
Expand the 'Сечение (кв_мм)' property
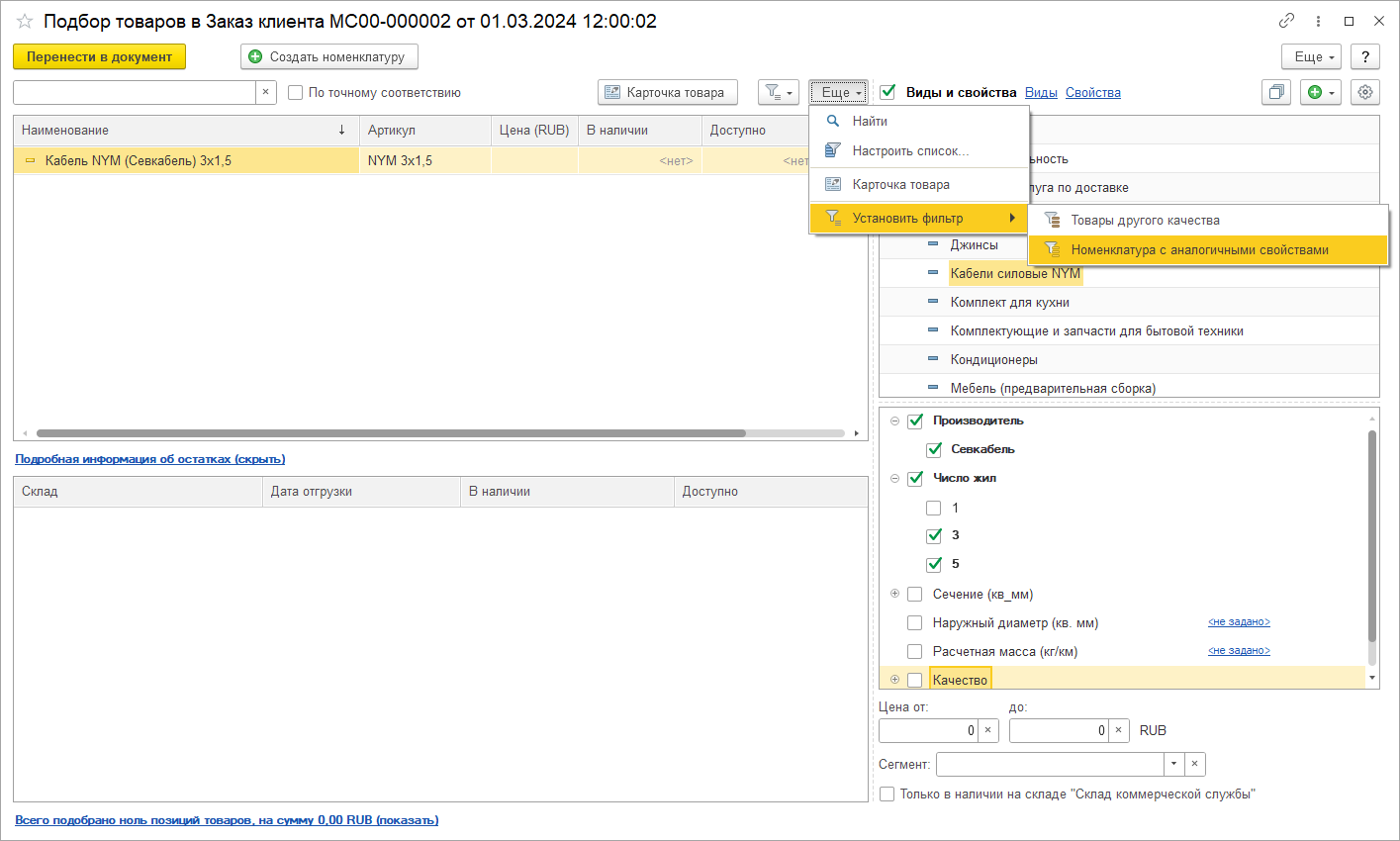tap(894, 594)
